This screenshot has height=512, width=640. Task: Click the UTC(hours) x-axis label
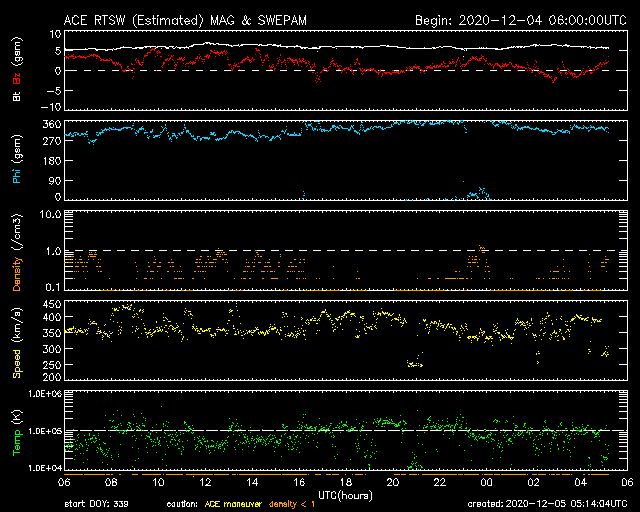pos(346,494)
